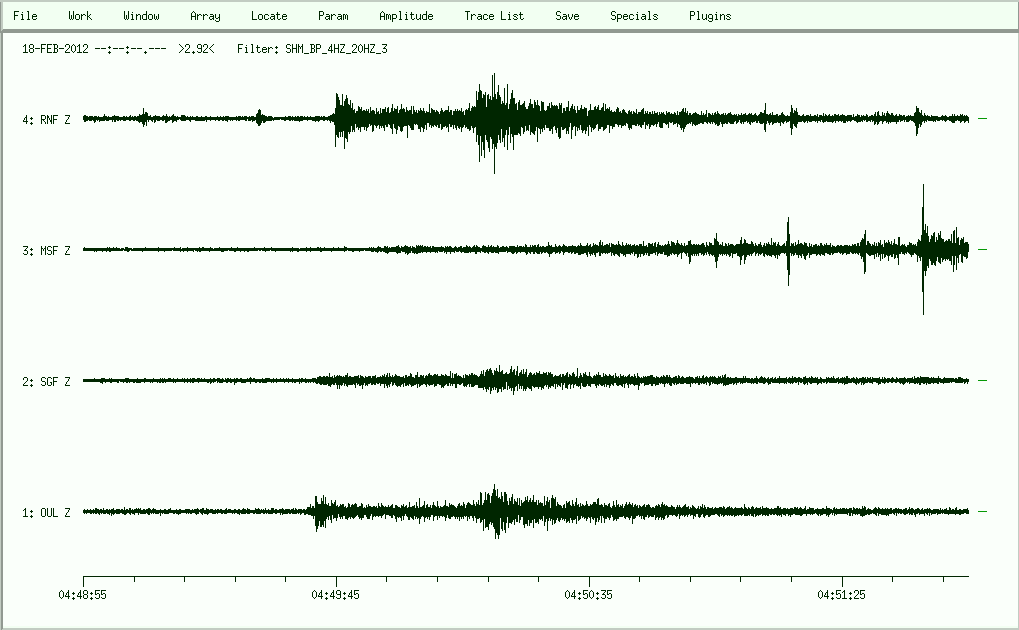
Task: Click the 04:50:35 time axis label
Action: [589, 594]
